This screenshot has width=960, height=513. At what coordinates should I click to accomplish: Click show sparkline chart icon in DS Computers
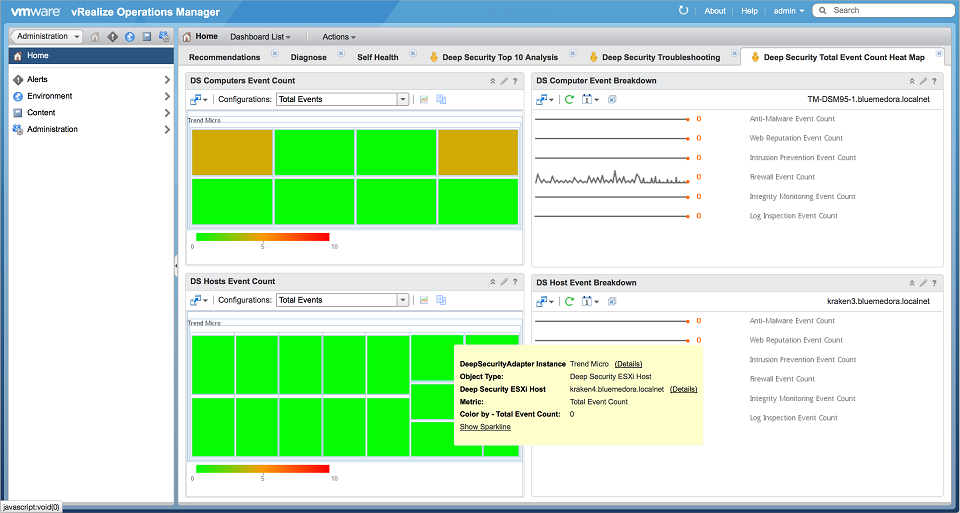(424, 99)
